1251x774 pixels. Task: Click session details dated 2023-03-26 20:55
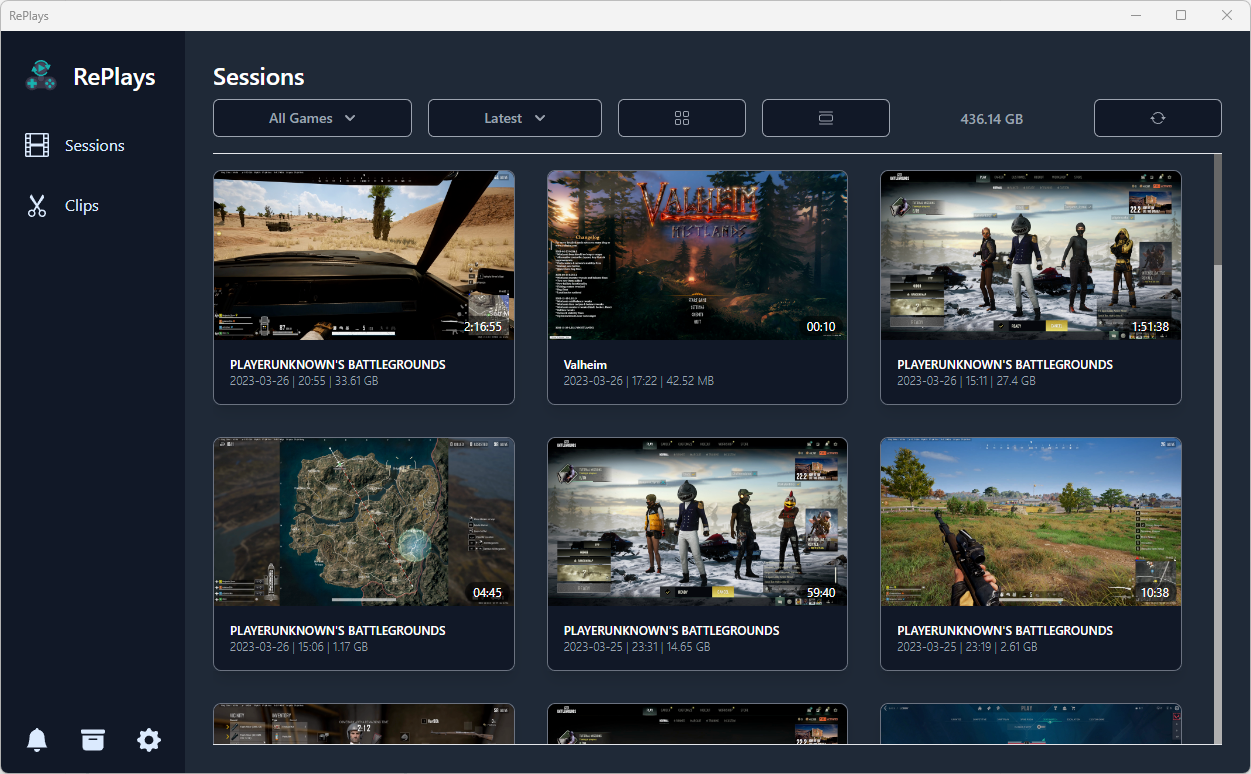click(x=304, y=381)
